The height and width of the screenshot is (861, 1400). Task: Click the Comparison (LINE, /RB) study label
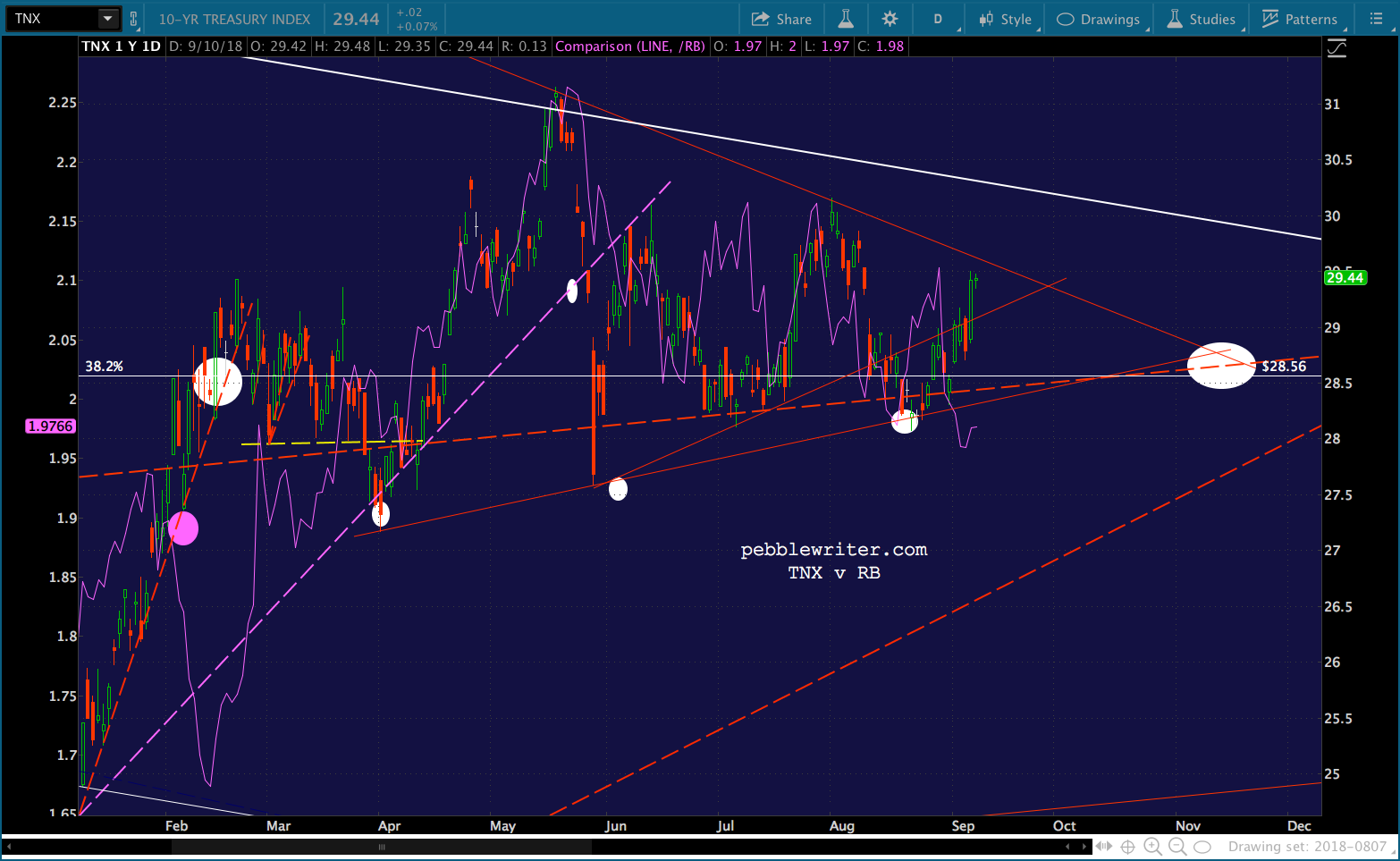(630, 46)
